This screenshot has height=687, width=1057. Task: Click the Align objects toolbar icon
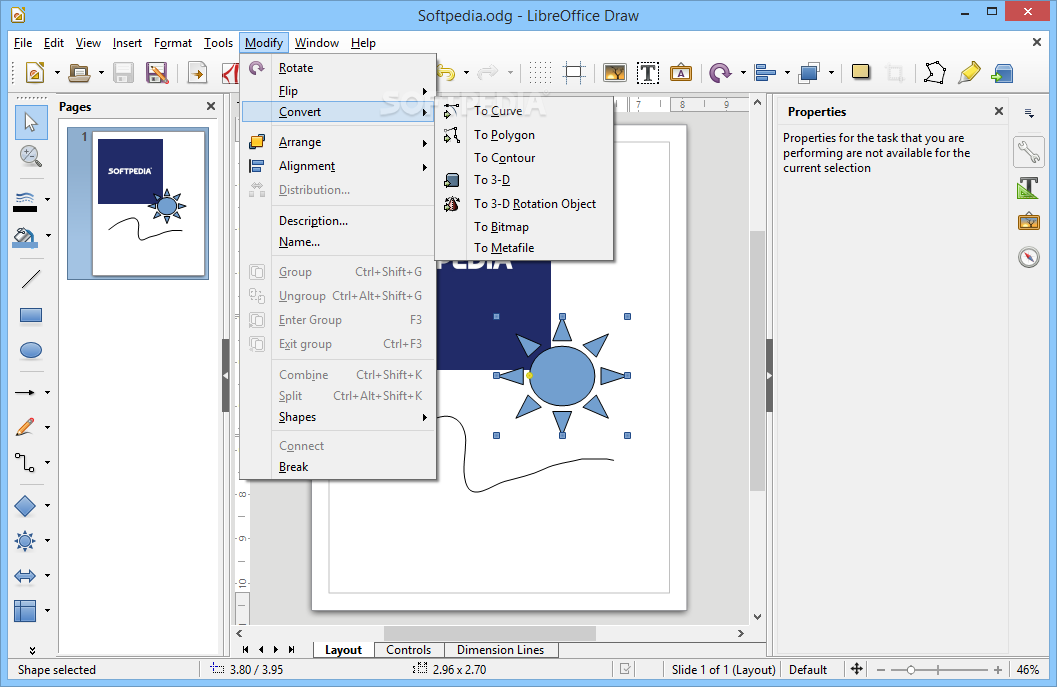(765, 72)
